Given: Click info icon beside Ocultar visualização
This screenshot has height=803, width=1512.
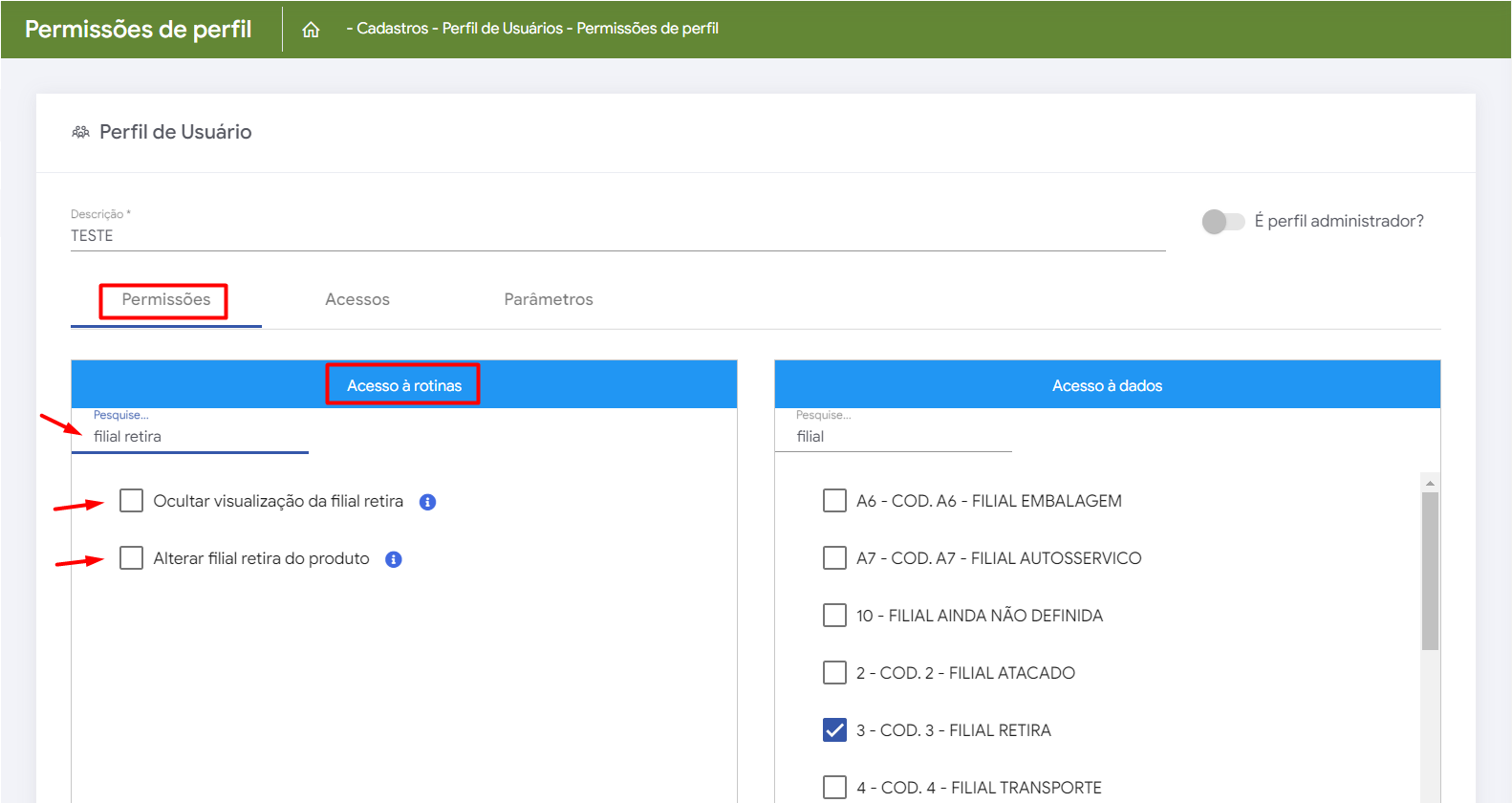Looking at the screenshot, I should pyautogui.click(x=428, y=502).
